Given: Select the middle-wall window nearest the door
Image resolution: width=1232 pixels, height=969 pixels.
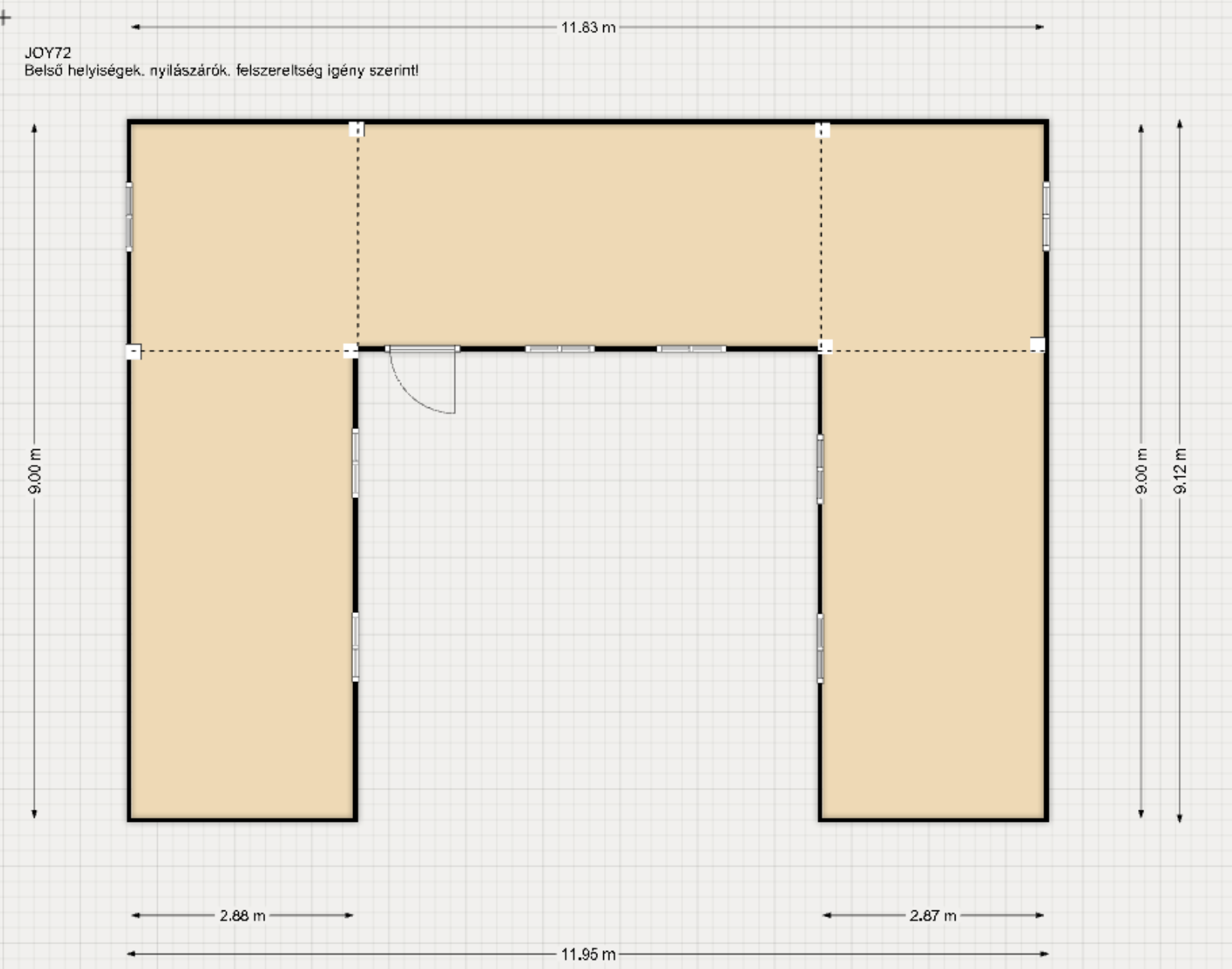Looking at the screenshot, I should coord(560,349).
